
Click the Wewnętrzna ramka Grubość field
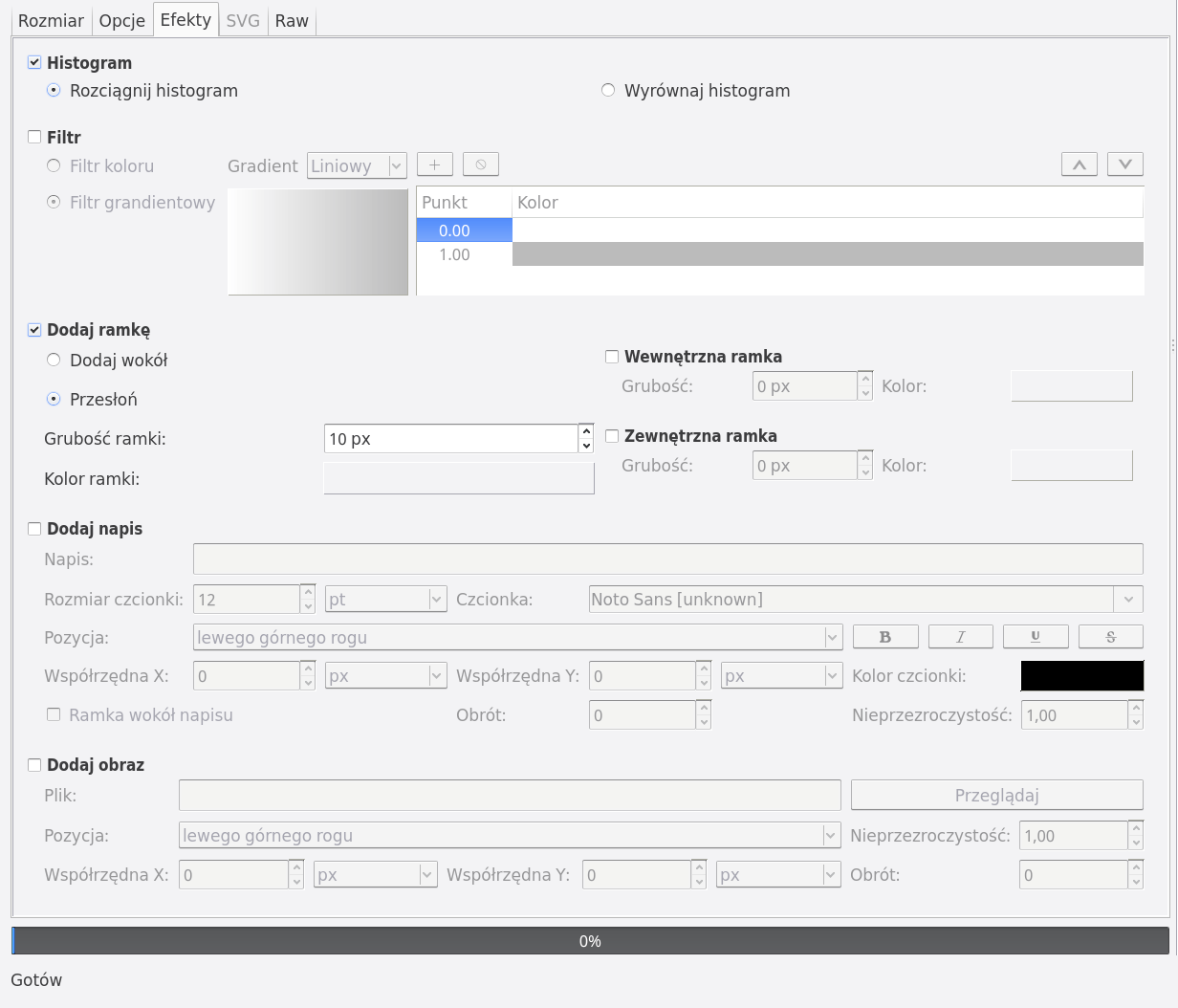(x=805, y=386)
